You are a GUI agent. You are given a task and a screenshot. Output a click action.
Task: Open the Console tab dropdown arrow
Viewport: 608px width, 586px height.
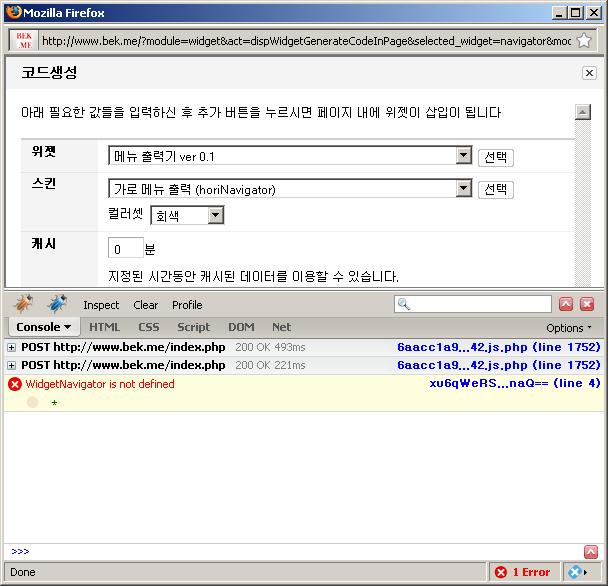67,327
